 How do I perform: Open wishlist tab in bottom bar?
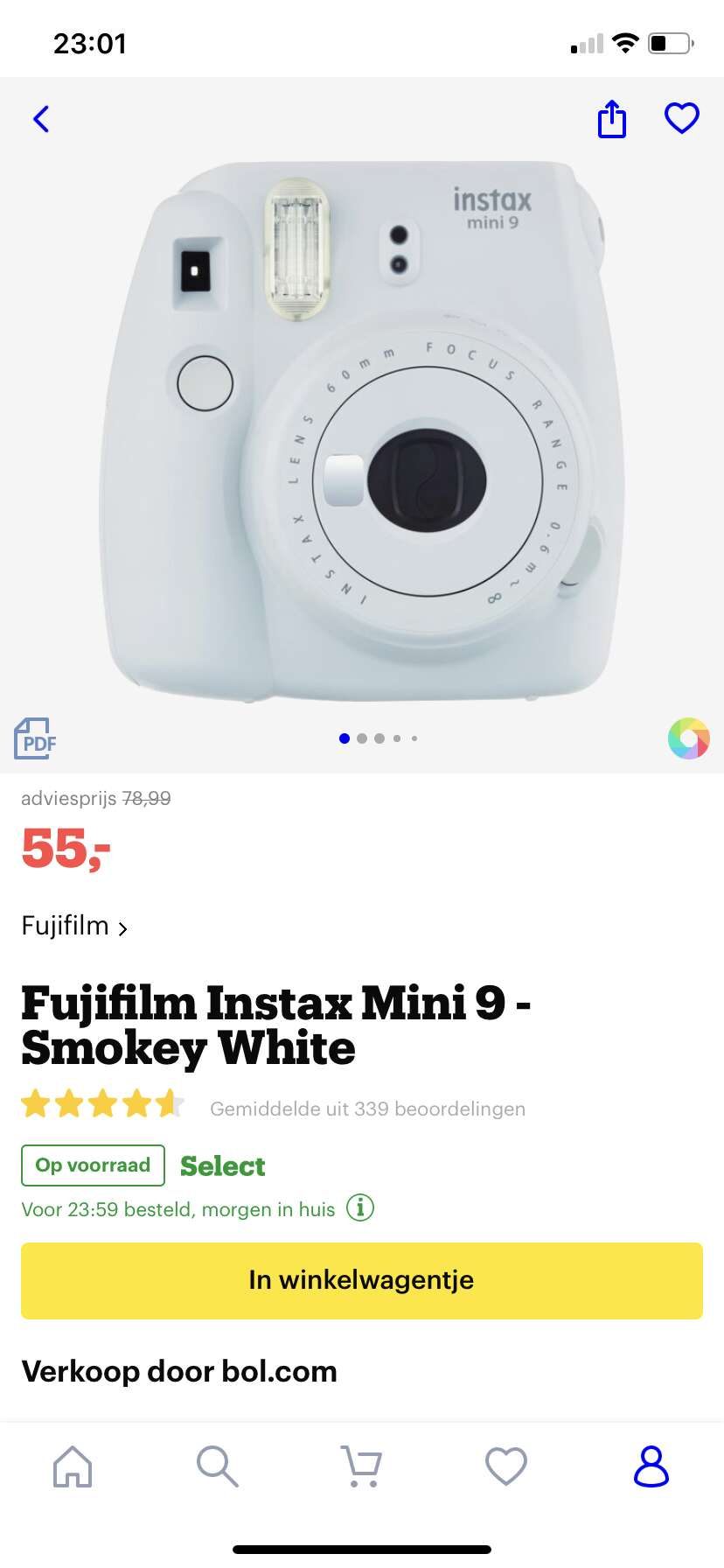point(506,1466)
